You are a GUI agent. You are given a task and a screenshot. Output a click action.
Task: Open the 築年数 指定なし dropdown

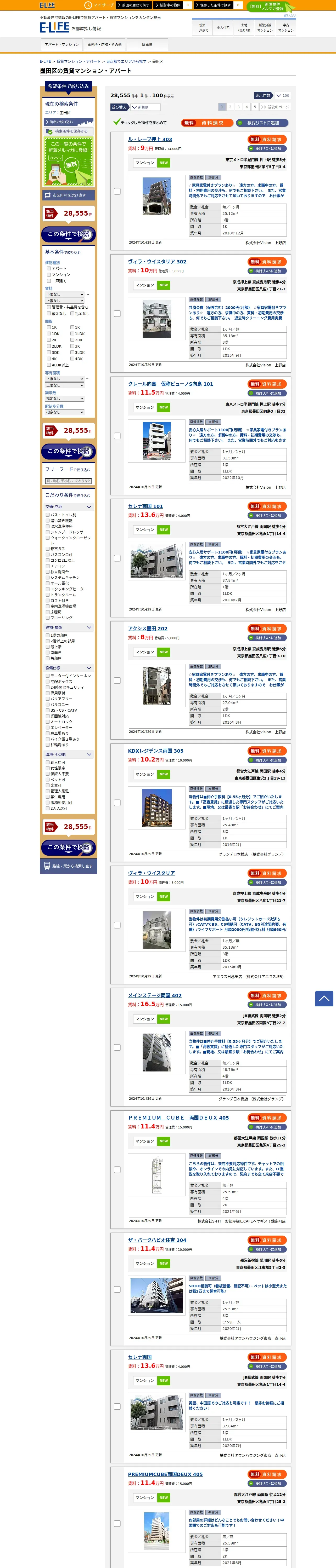coord(65,399)
